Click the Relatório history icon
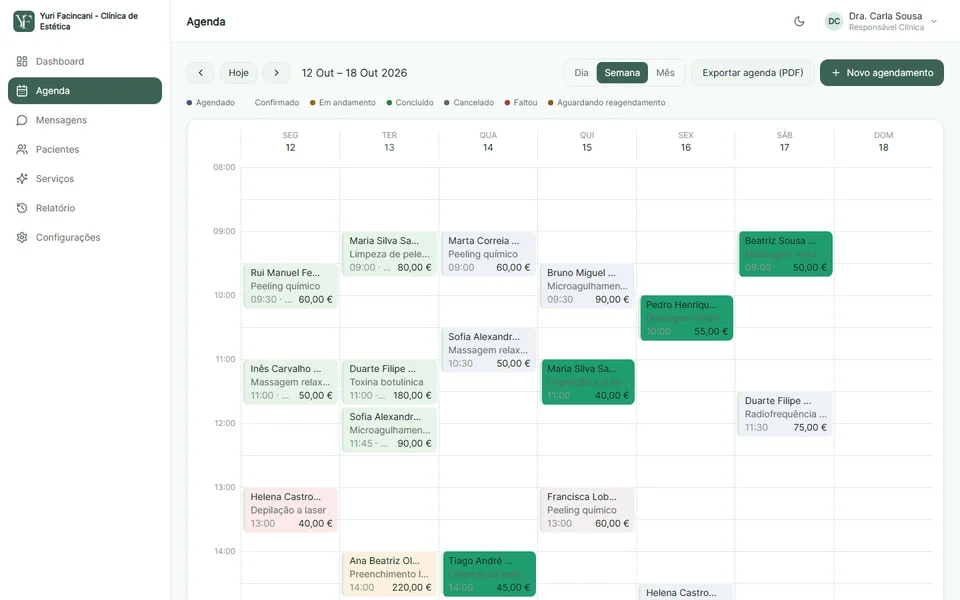This screenshot has height=600, width=960. point(22,208)
